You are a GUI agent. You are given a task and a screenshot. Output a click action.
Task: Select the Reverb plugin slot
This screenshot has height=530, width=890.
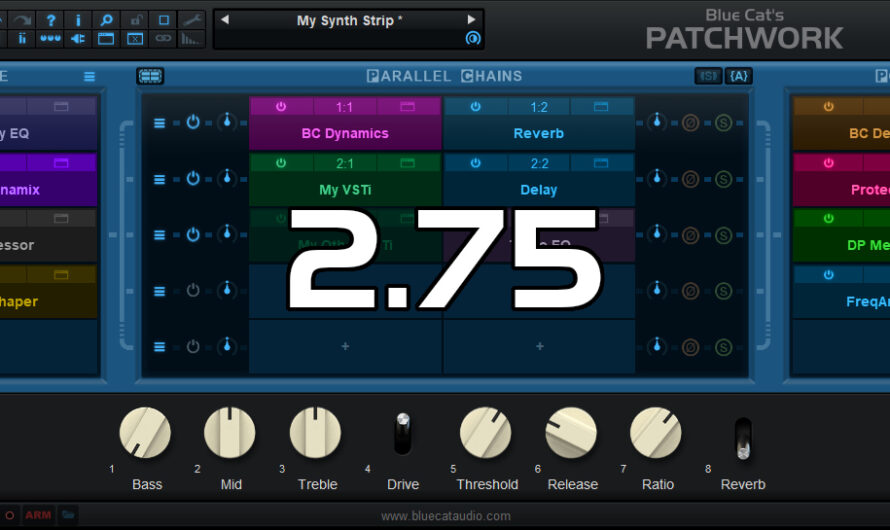pyautogui.click(x=539, y=133)
